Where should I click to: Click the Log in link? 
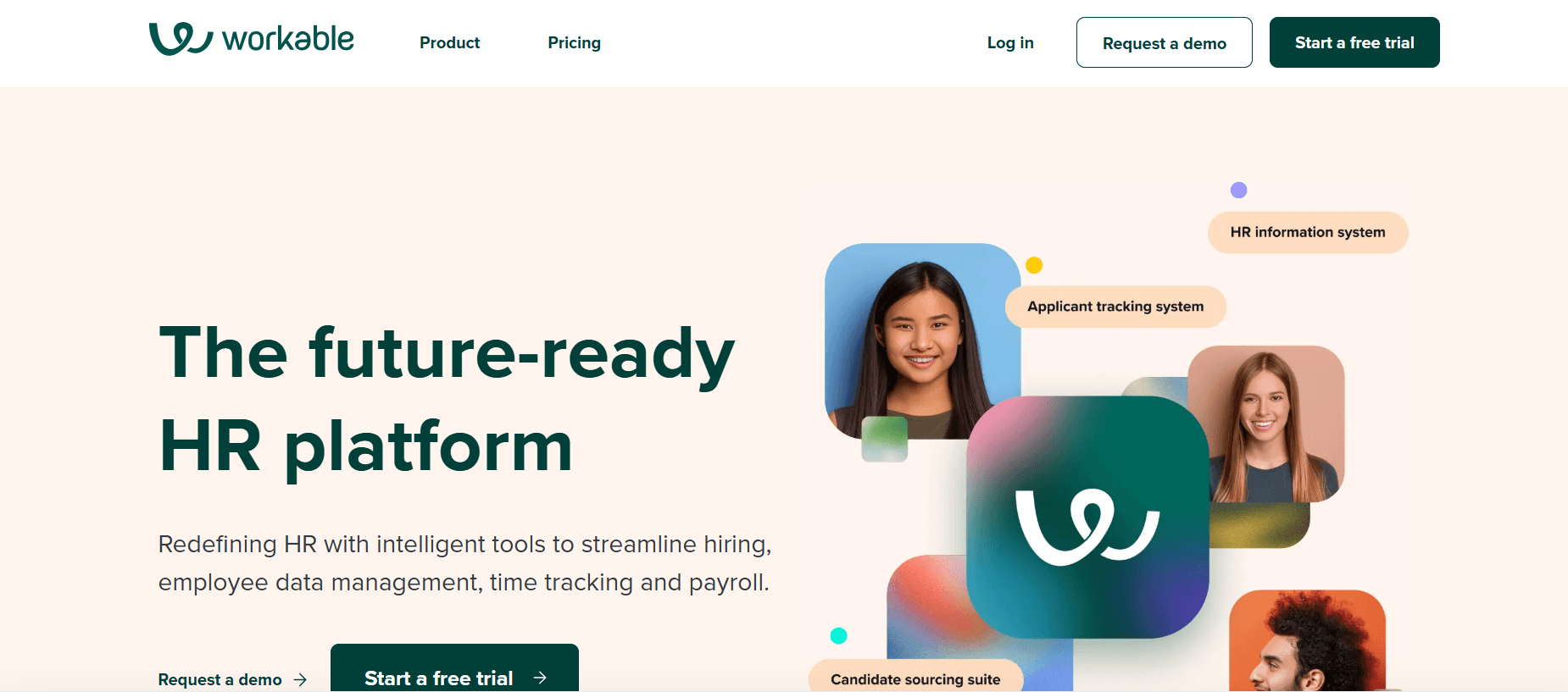(x=1010, y=42)
